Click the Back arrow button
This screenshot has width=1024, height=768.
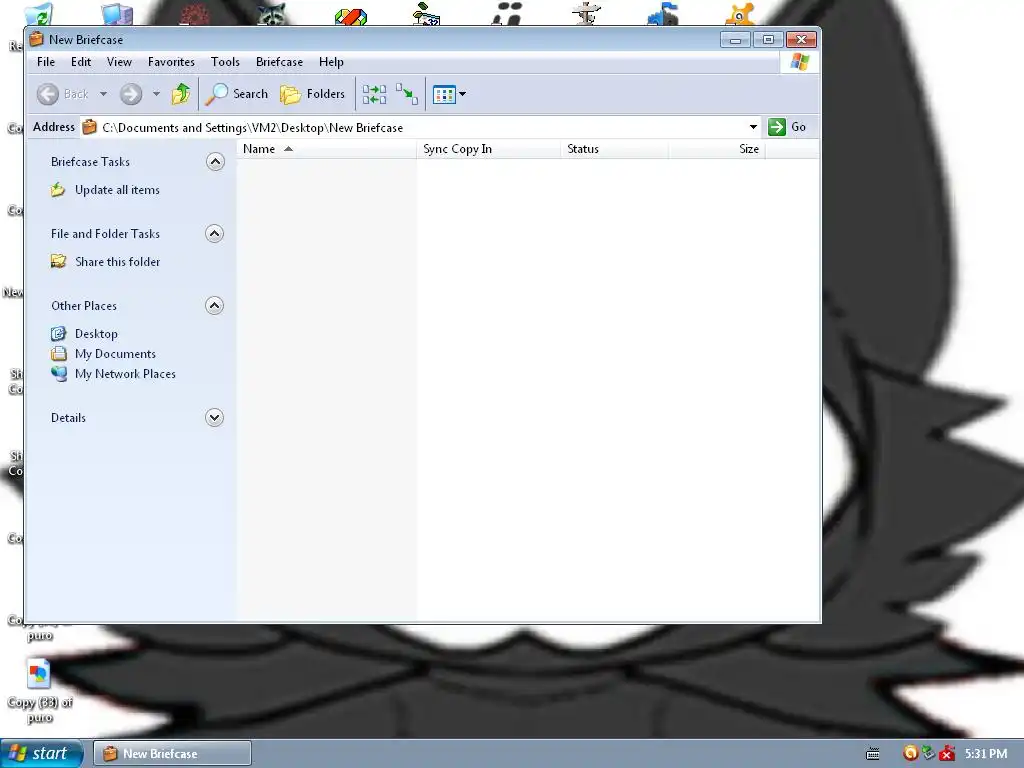tap(48, 94)
